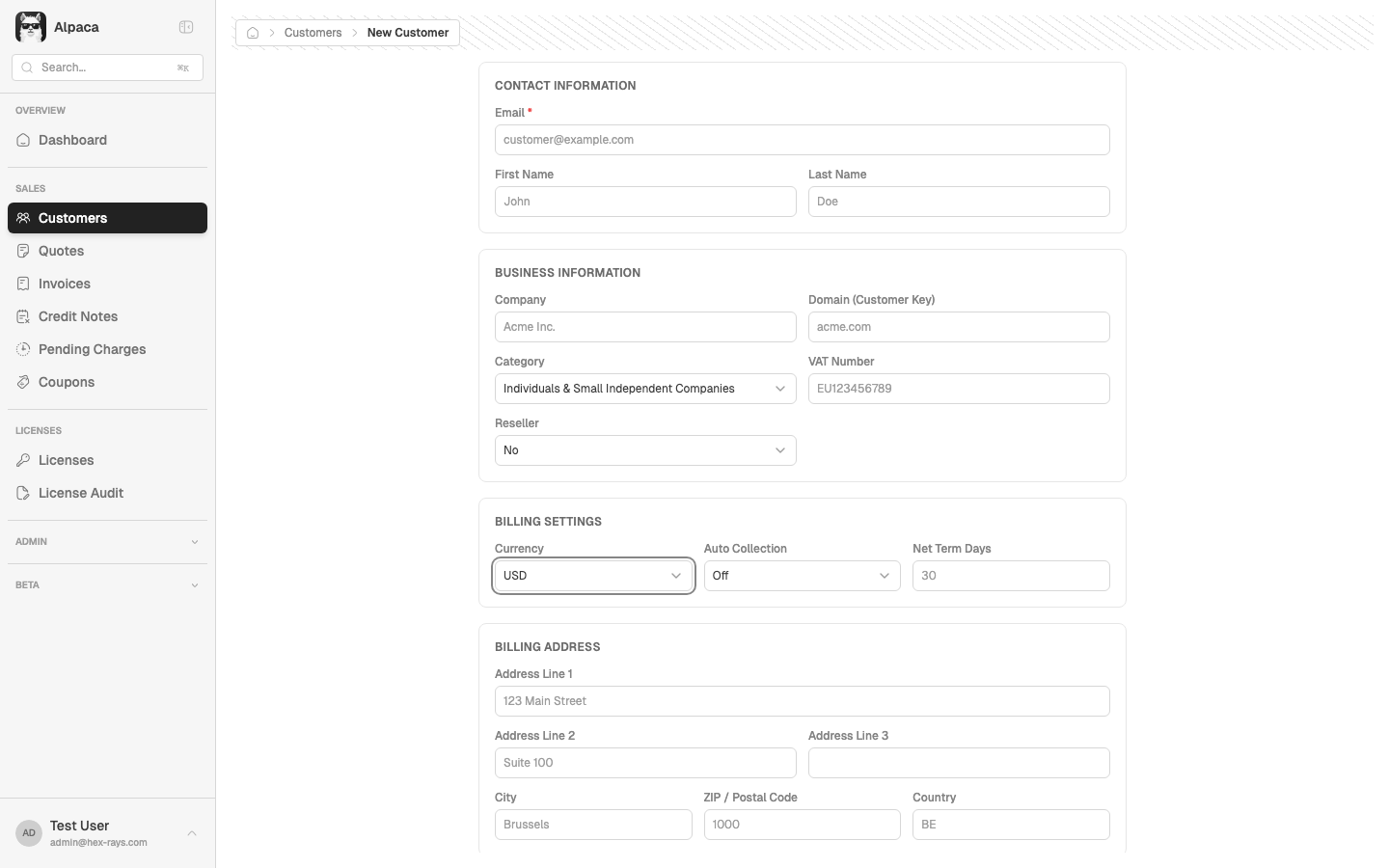Click the Coupons tag icon

click(x=23, y=382)
